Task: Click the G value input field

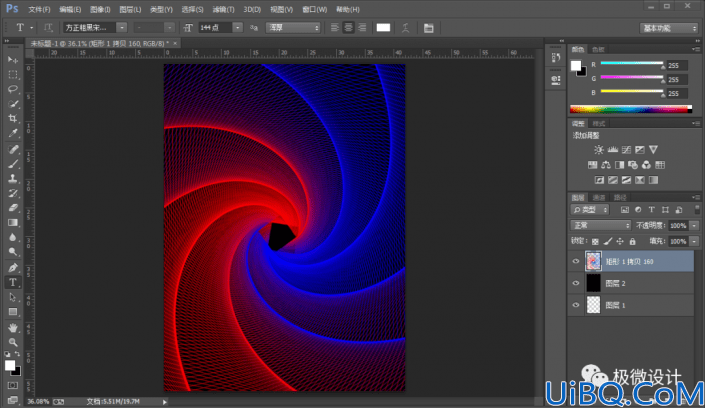Action: tap(677, 79)
